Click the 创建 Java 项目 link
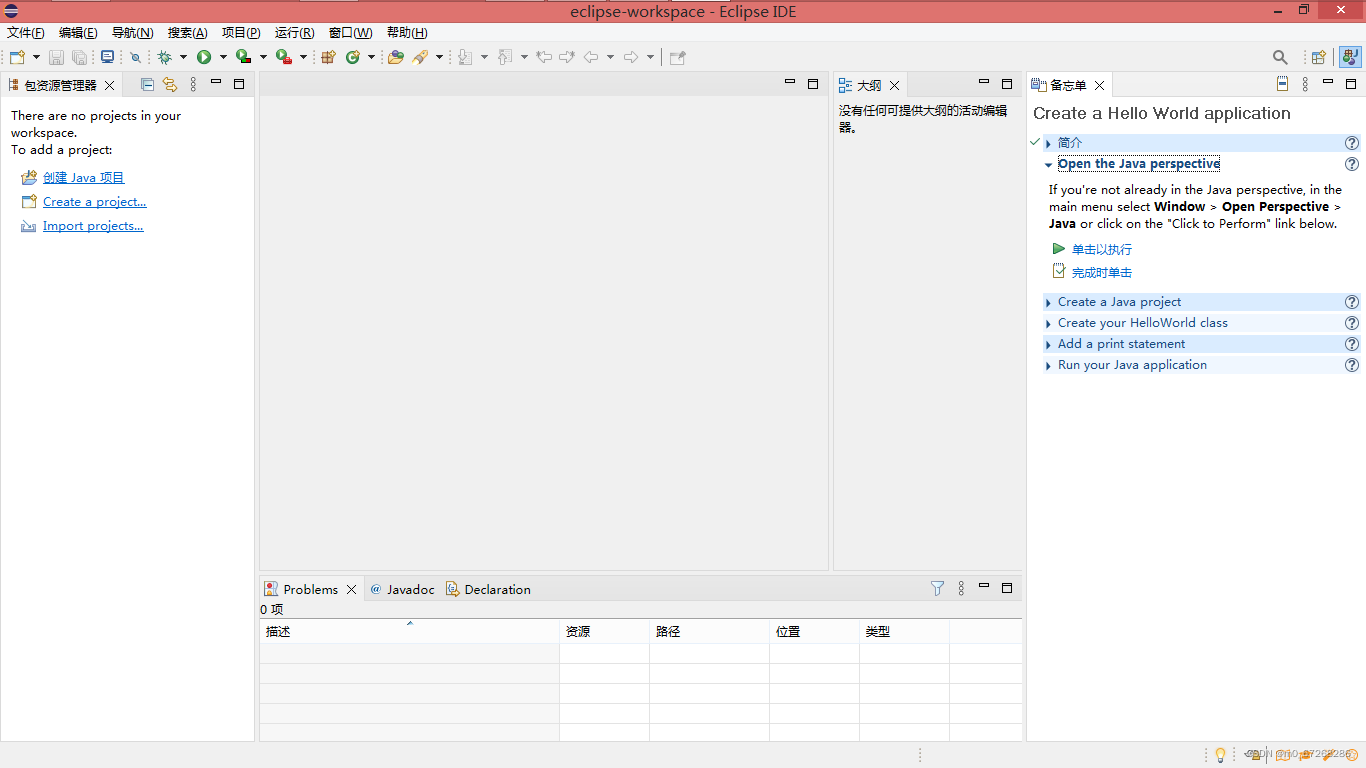Viewport: 1366px width, 768px height. pyautogui.click(x=84, y=178)
